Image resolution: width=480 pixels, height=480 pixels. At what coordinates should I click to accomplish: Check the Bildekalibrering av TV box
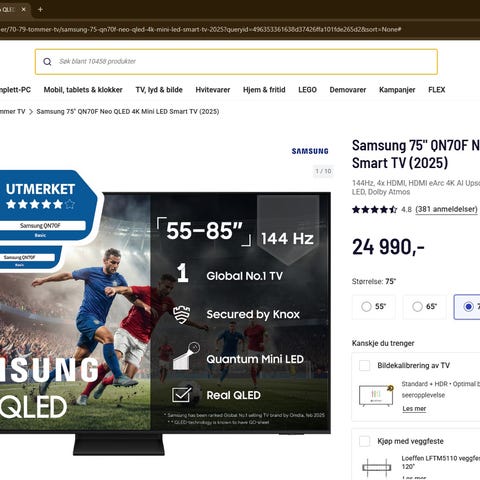click(x=364, y=365)
